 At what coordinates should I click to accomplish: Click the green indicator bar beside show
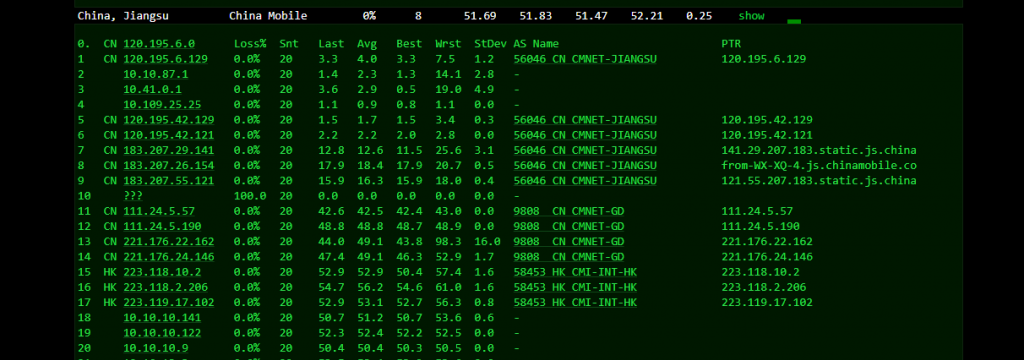(x=794, y=22)
